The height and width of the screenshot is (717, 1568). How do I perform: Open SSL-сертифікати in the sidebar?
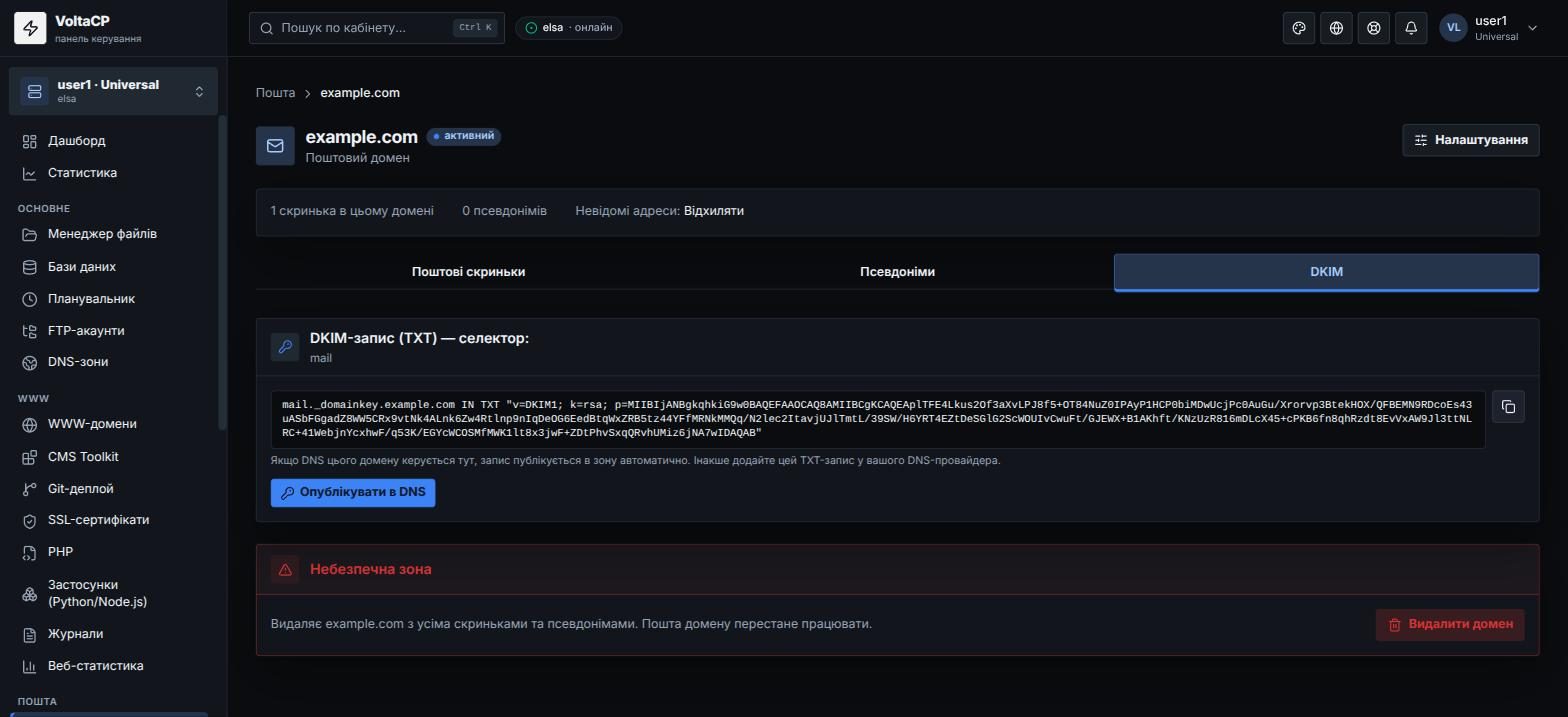[98, 520]
